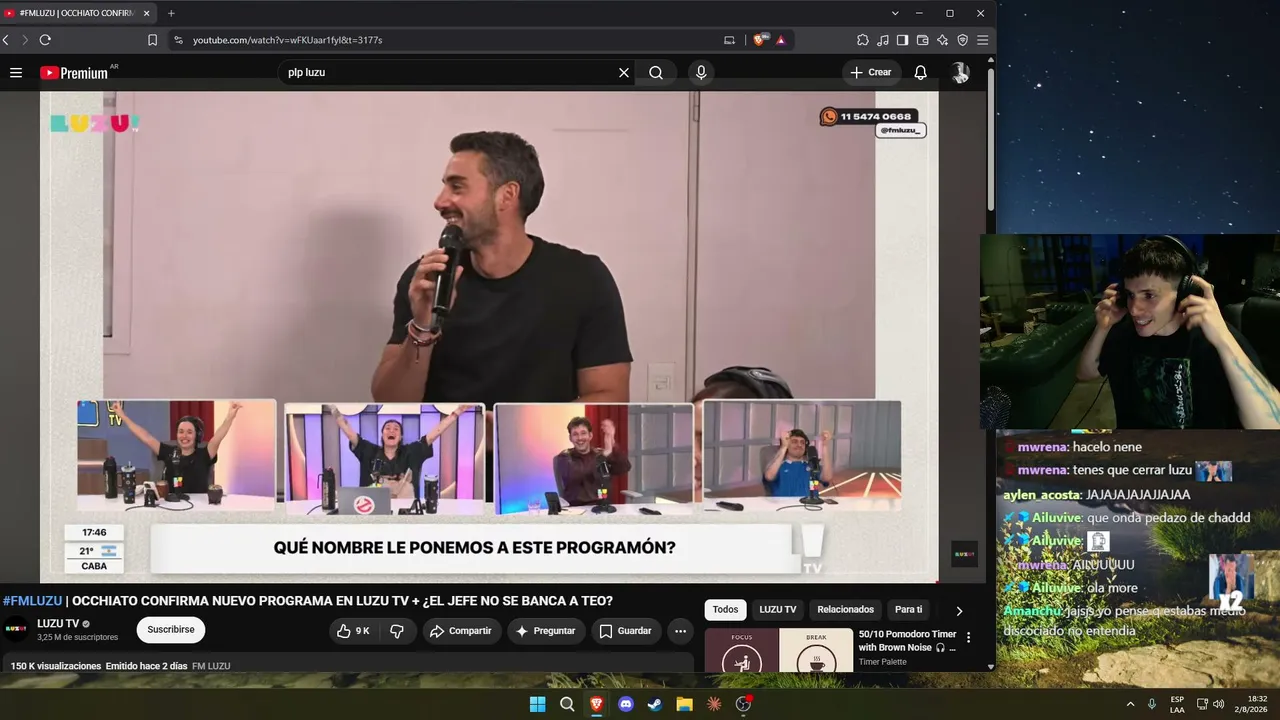Select the #FMLUZU OCCHIATO browser tab
Image resolution: width=1280 pixels, height=720 pixels.
[78, 13]
